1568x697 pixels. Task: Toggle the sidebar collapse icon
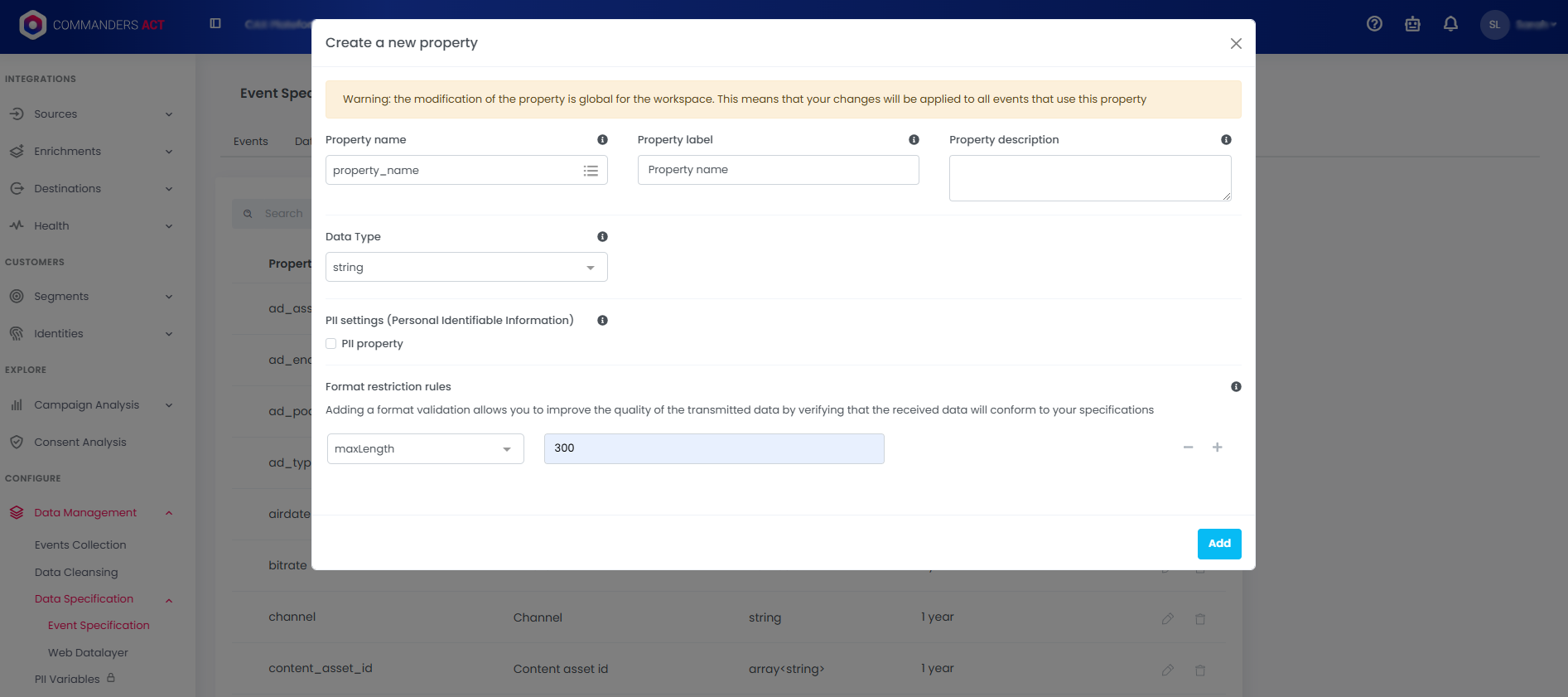click(x=215, y=24)
